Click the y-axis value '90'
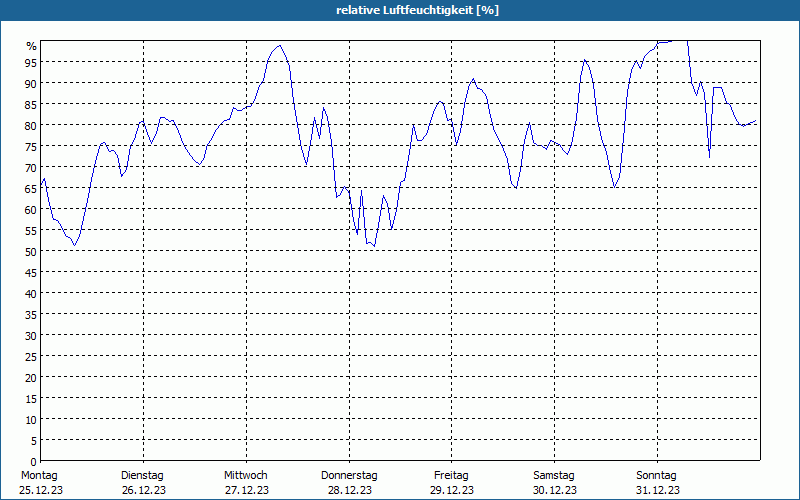800x500 pixels. [32, 83]
